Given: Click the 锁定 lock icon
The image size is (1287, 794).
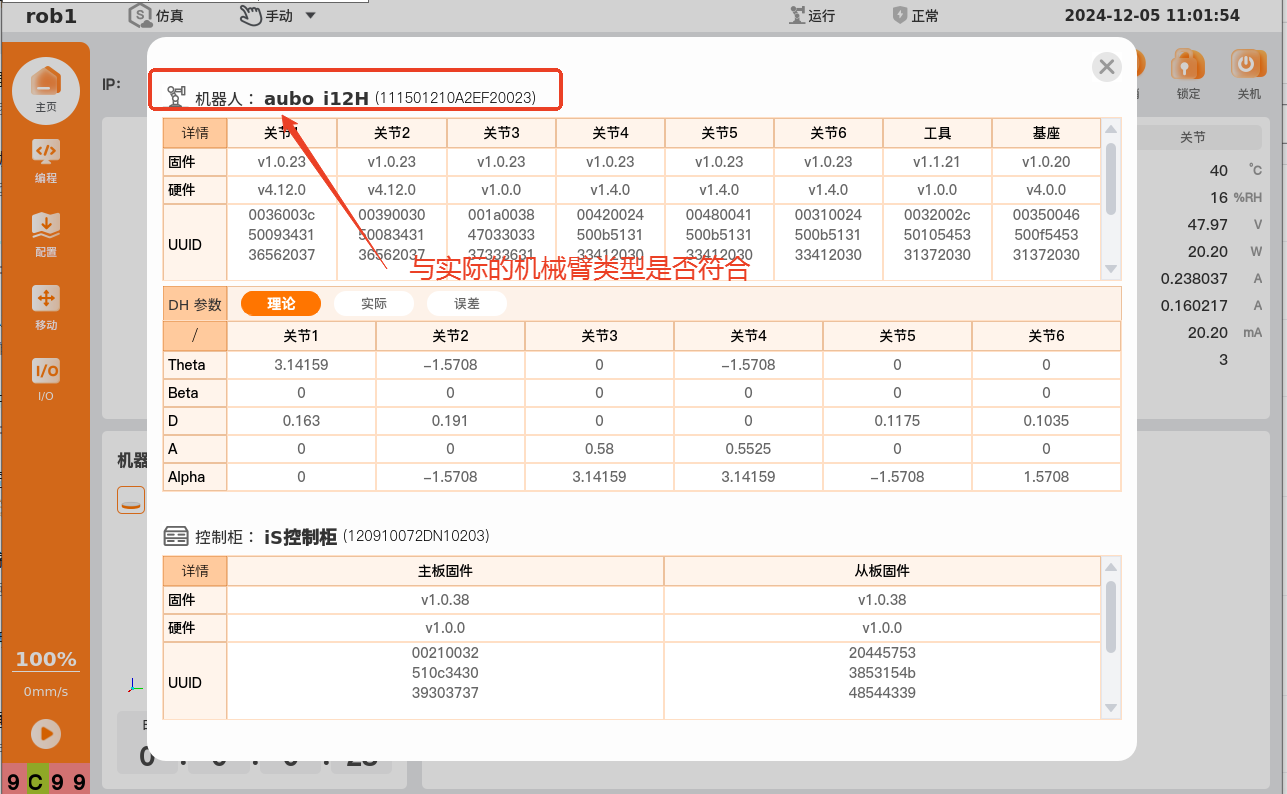Looking at the screenshot, I should [x=1188, y=72].
